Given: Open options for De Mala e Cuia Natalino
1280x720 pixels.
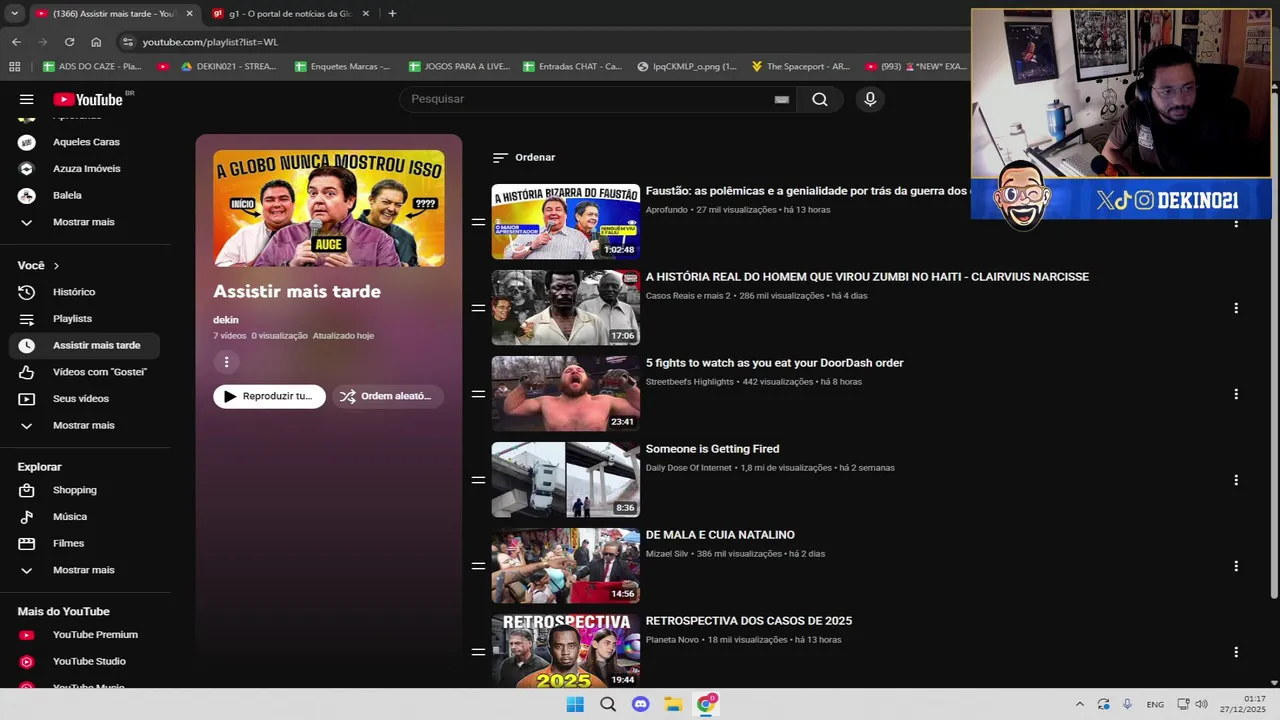Looking at the screenshot, I should coord(1236,566).
